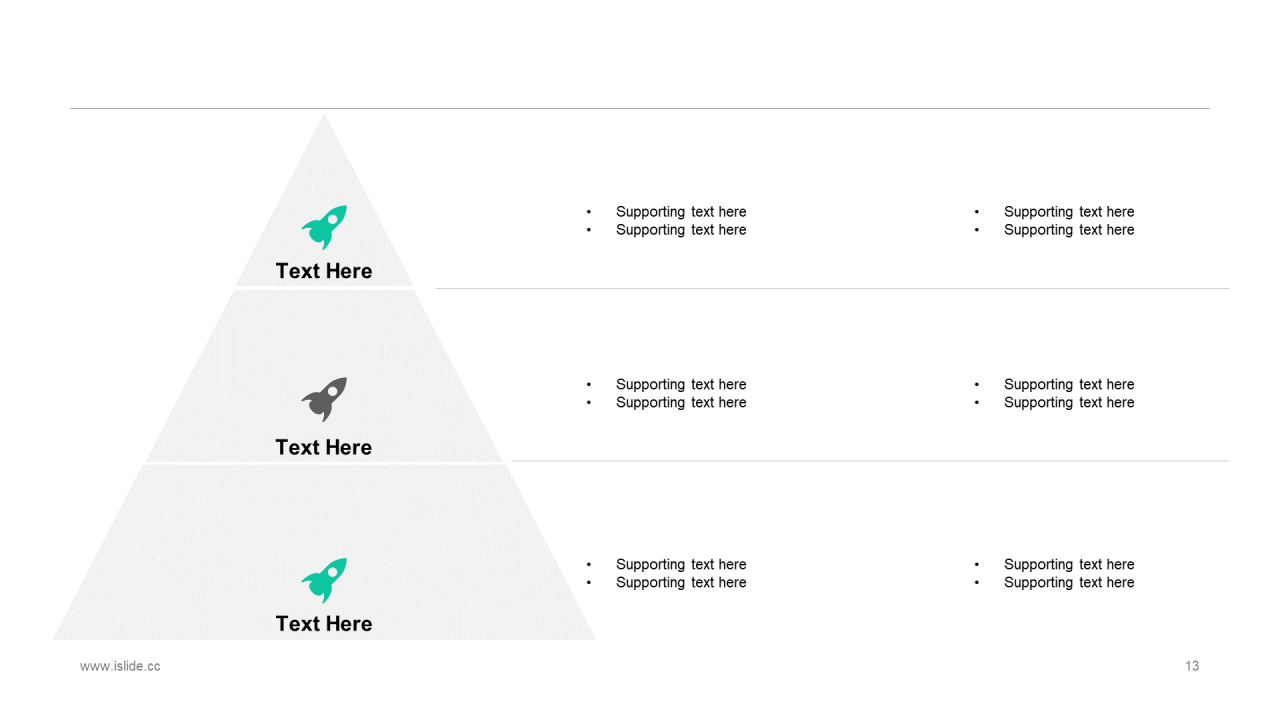Select the green rocket icon in the top pyramid tier

pos(324,227)
